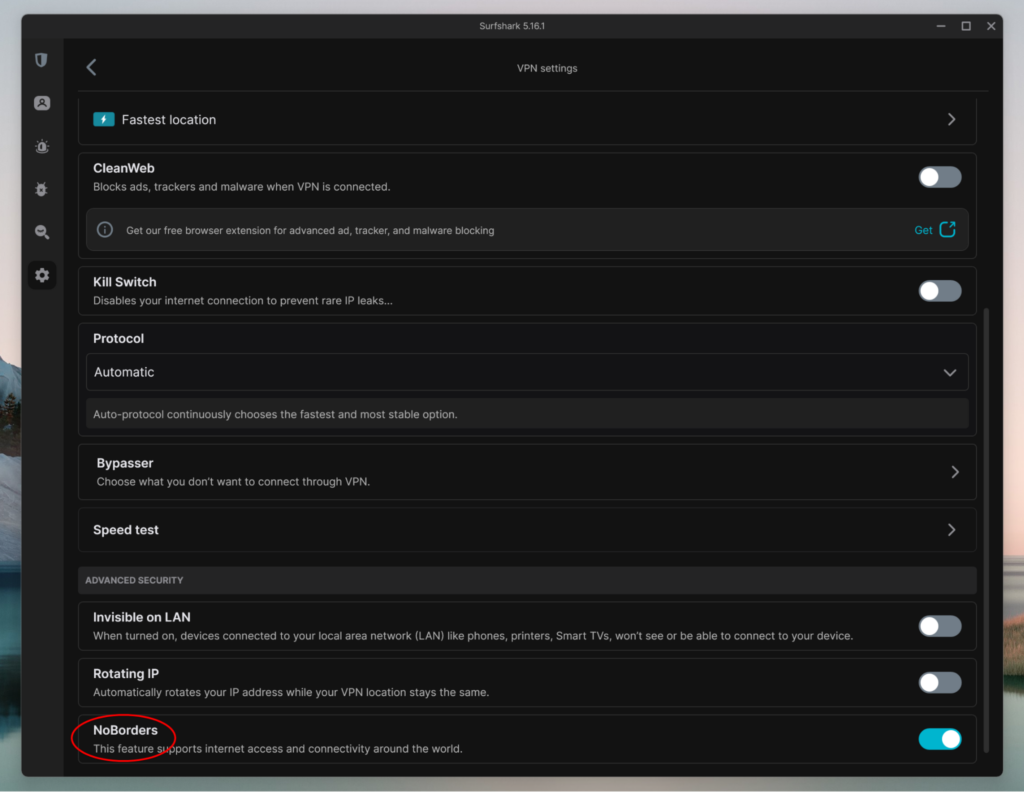Enable the Kill Switch toggle
The height and width of the screenshot is (792, 1024).
point(940,291)
